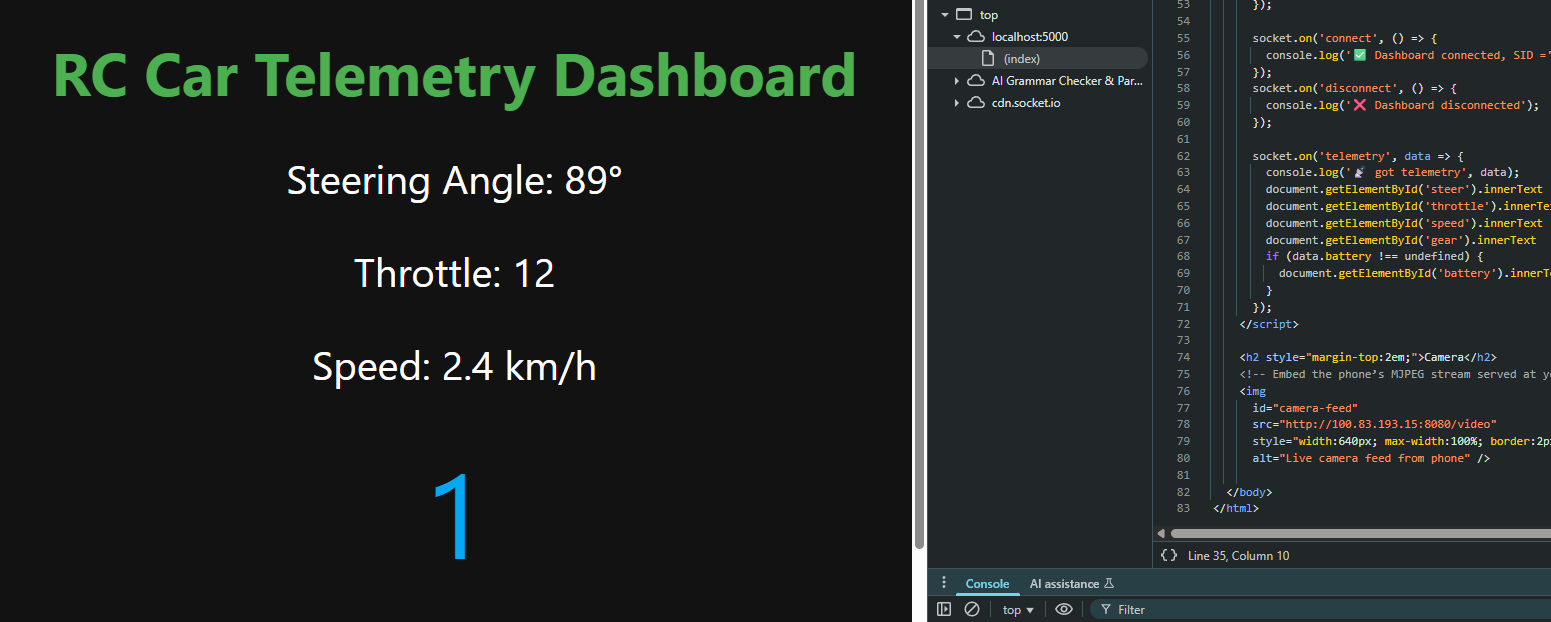Select the localhost:5000 tree label

[1030, 37]
